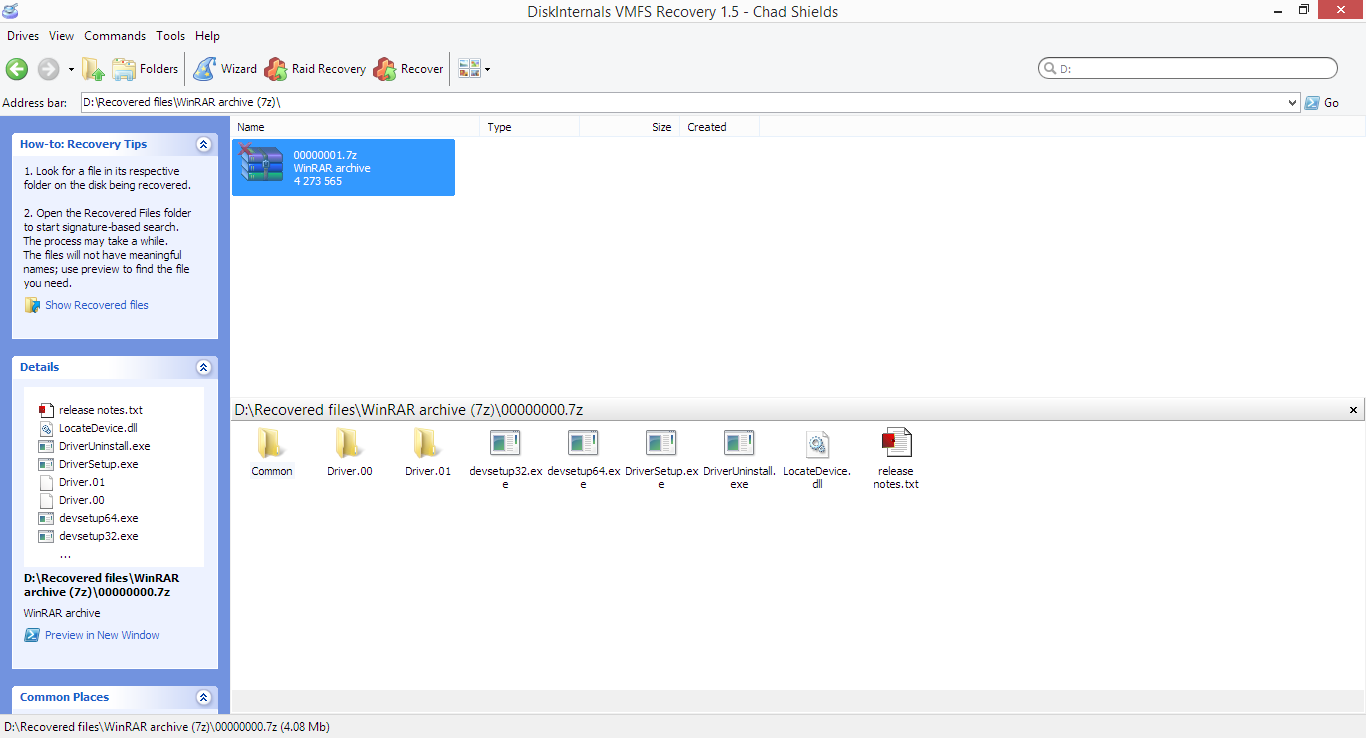This screenshot has width=1366, height=738.
Task: Open Raid Recovery tool
Action: pyautogui.click(x=315, y=69)
